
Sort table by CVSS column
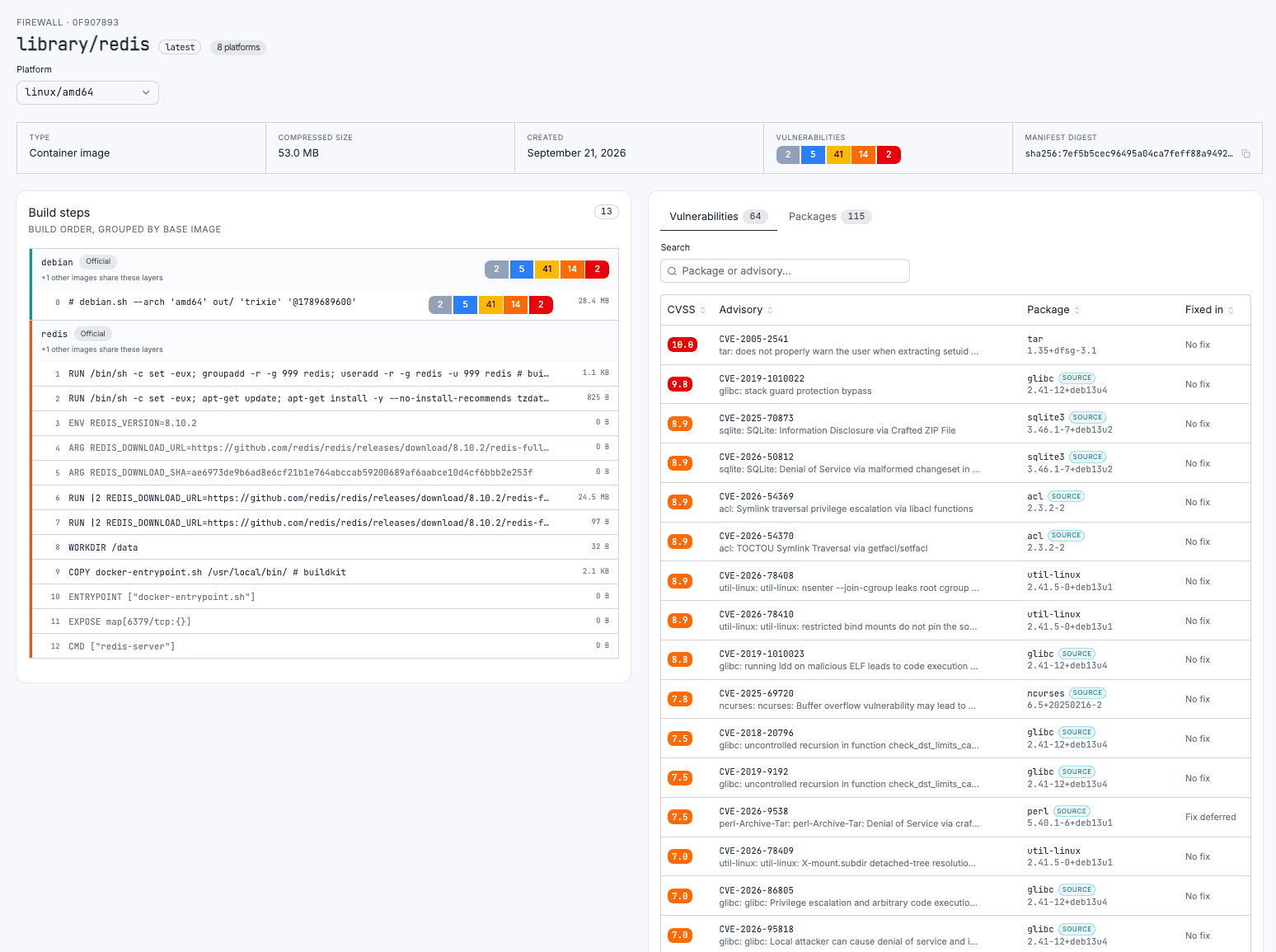coord(686,310)
